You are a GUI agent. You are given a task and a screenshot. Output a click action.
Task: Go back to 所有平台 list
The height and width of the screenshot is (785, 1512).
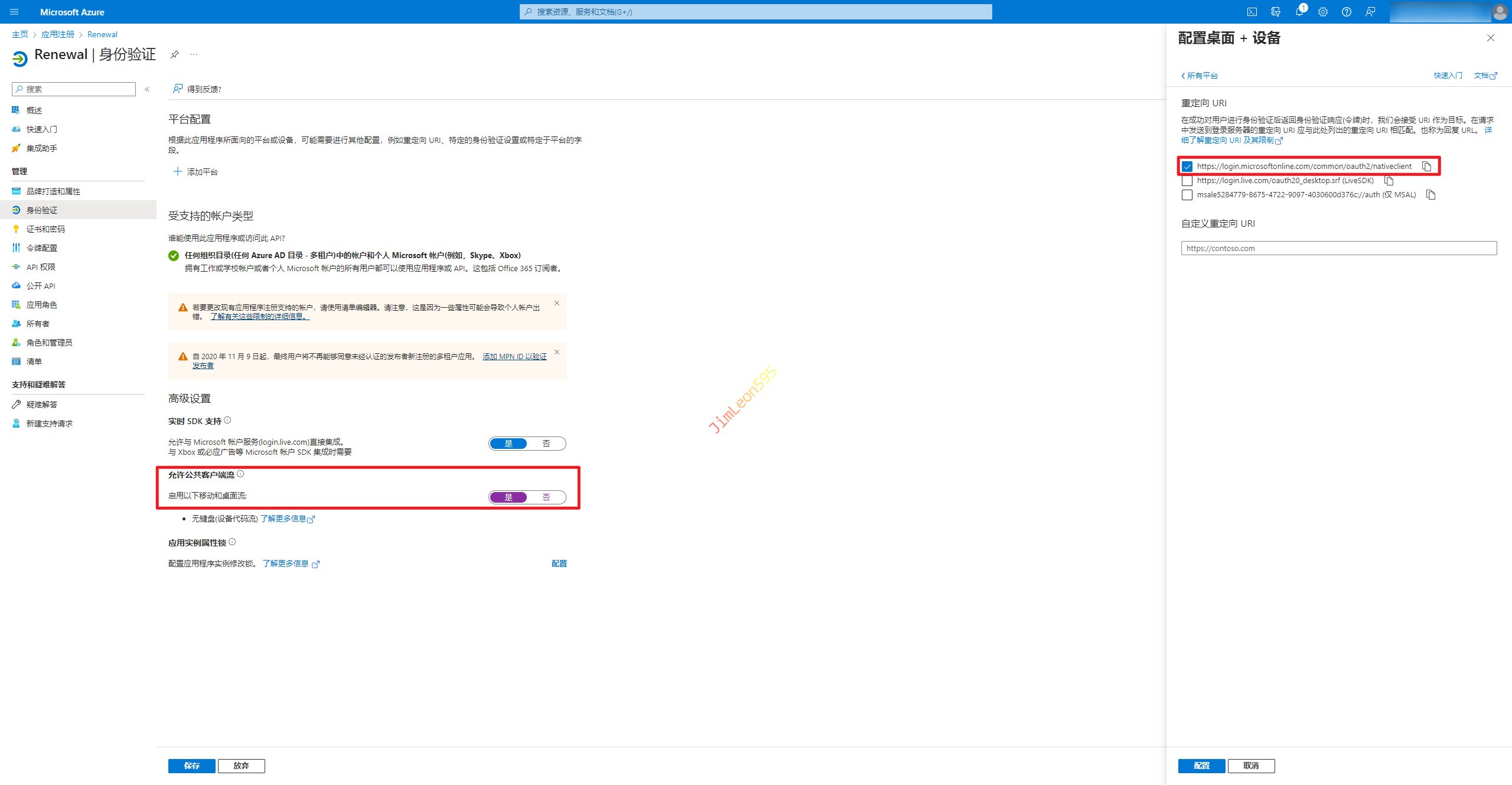coord(1200,76)
